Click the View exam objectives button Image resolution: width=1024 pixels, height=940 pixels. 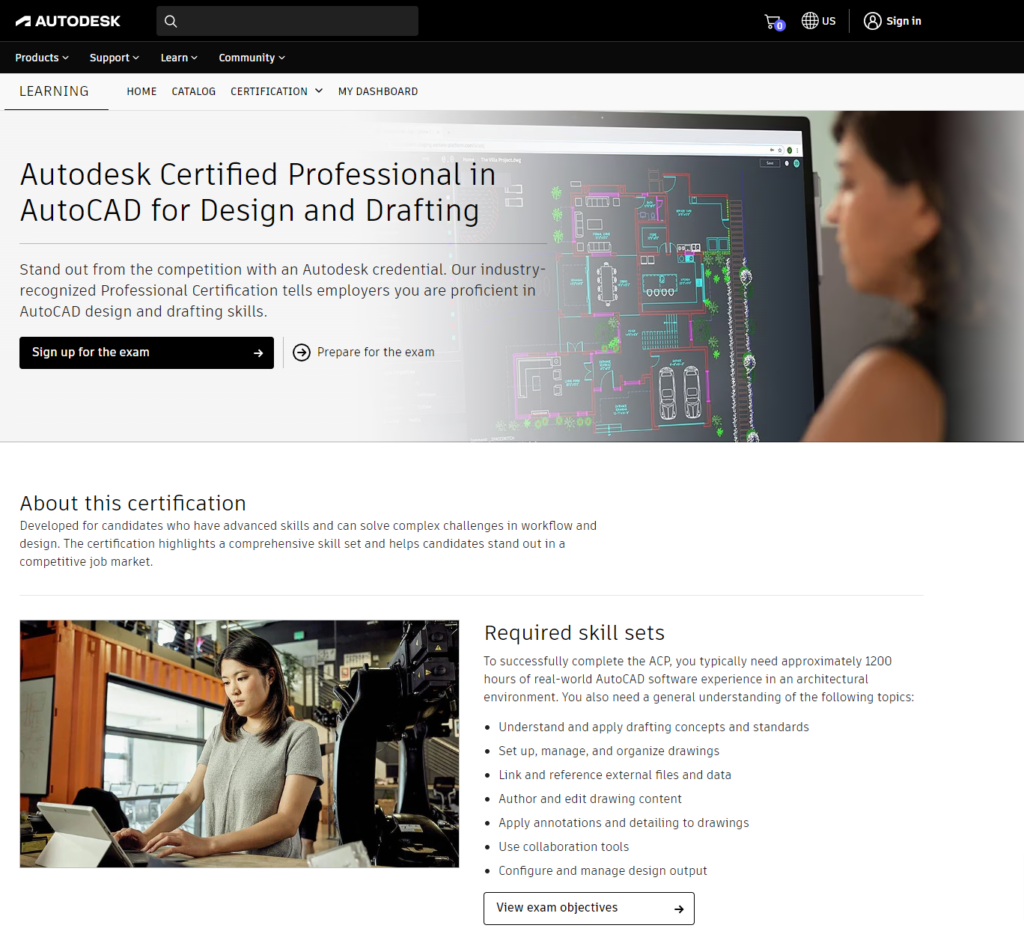pyautogui.click(x=588, y=908)
